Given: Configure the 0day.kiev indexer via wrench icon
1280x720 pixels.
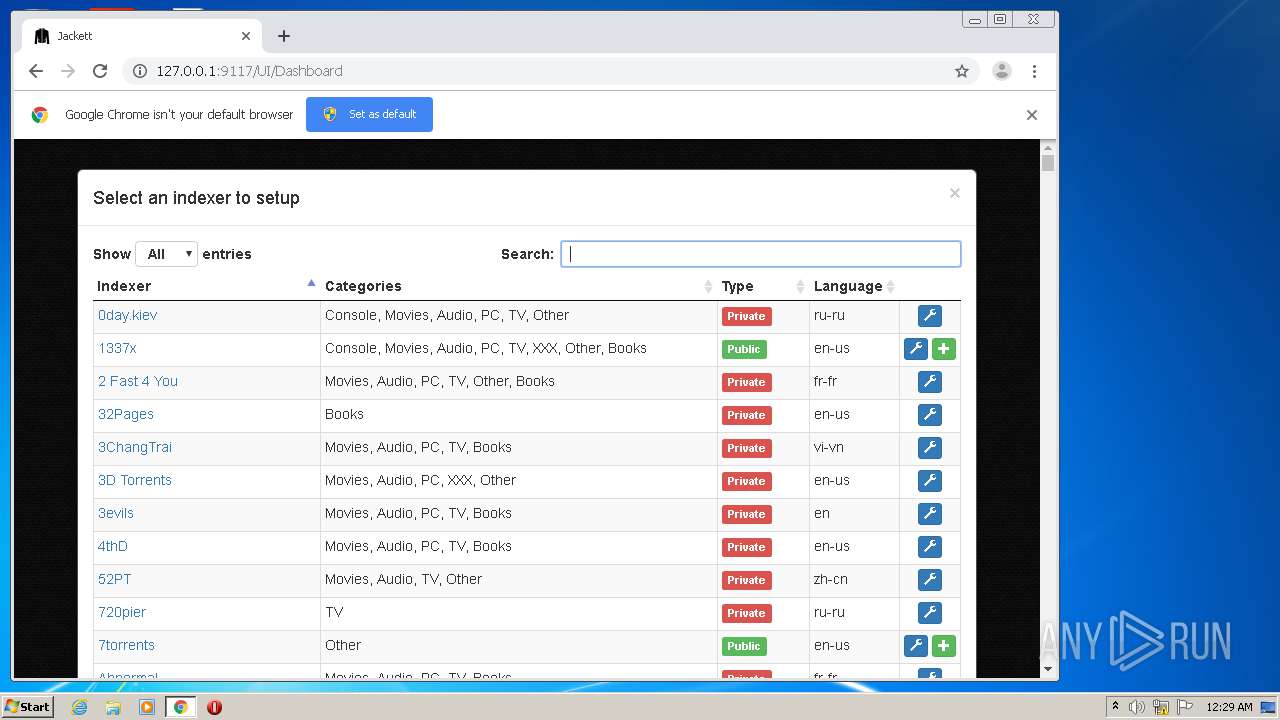Looking at the screenshot, I should pos(930,316).
